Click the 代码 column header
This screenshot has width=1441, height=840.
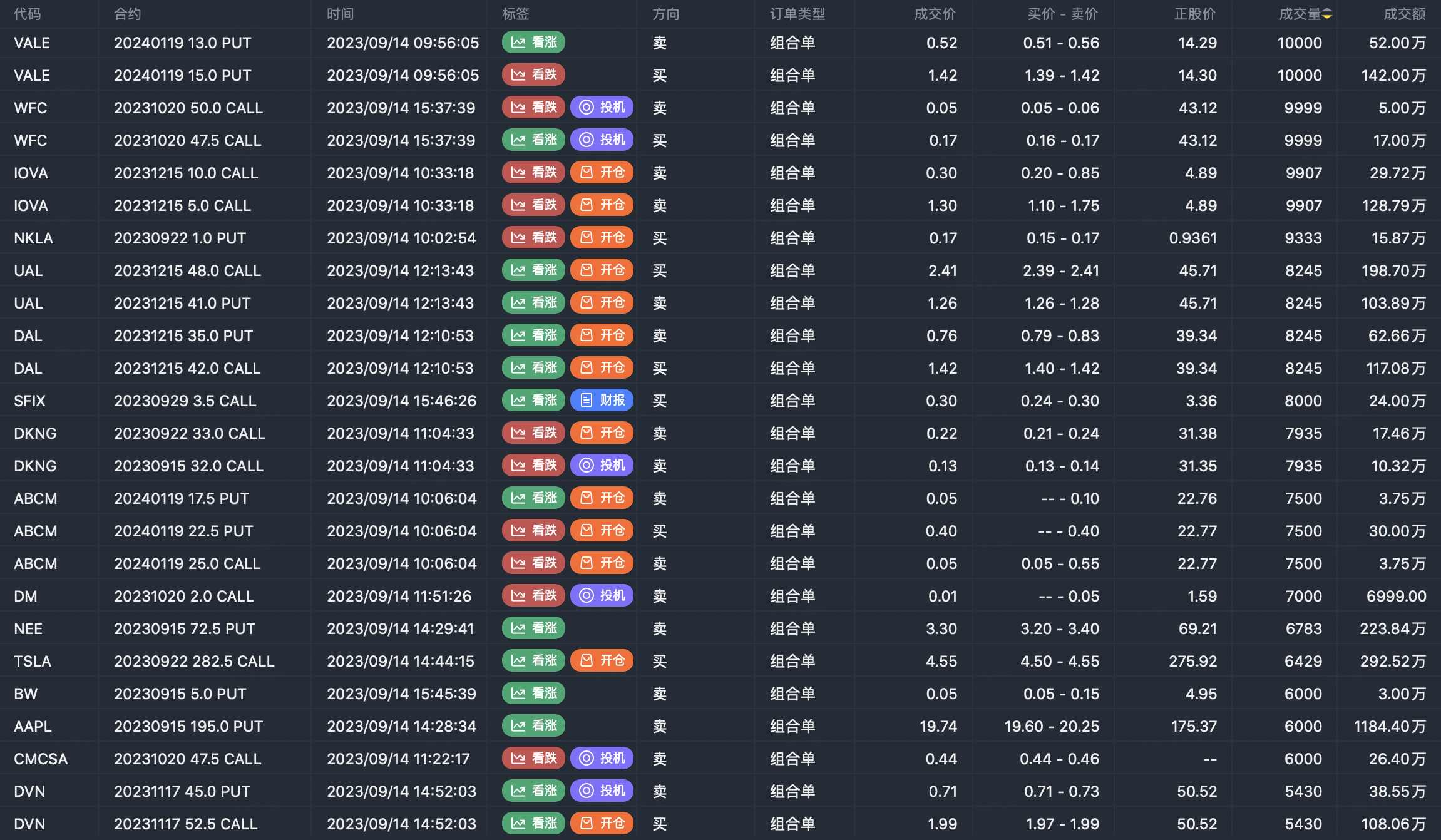[28, 14]
